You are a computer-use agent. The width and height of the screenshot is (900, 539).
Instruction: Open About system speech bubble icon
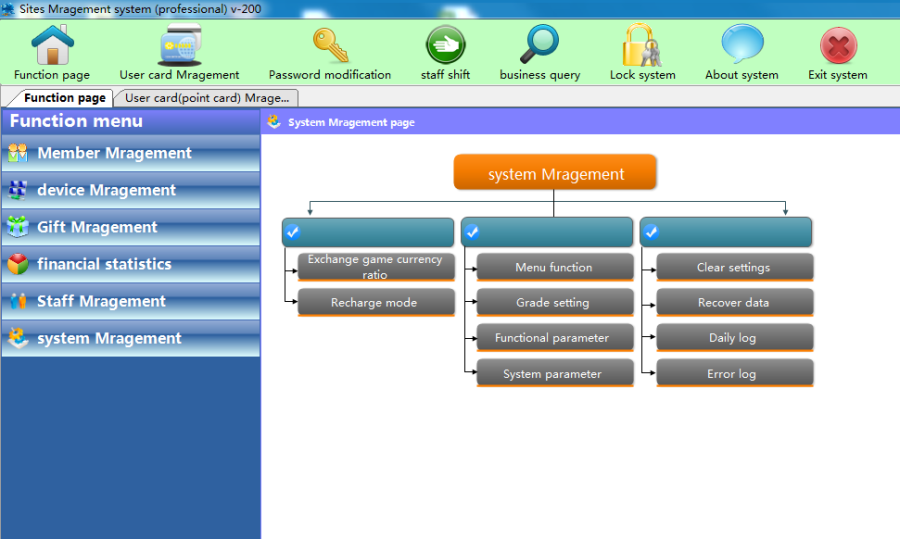pyautogui.click(x=742, y=44)
